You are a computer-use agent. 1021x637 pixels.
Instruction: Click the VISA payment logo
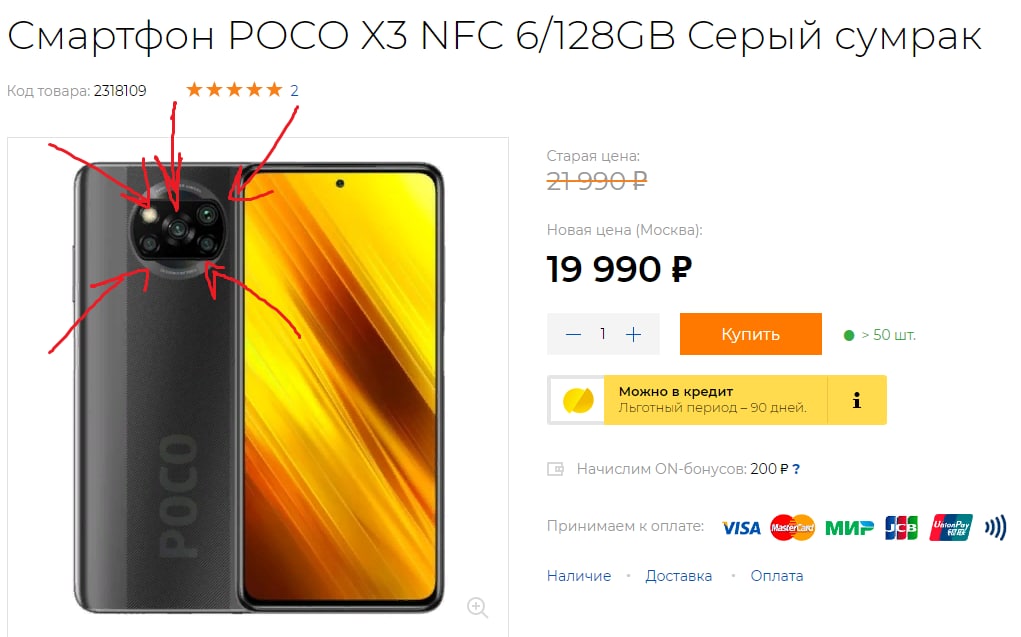click(x=741, y=528)
